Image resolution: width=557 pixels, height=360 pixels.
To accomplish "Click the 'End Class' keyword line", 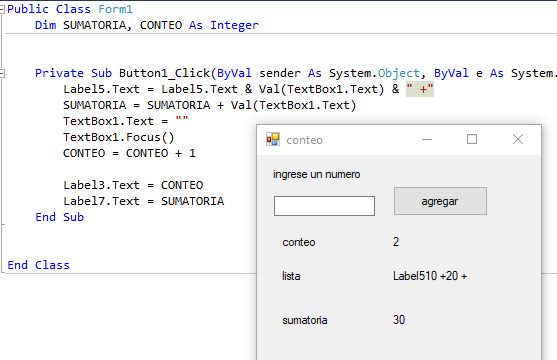I will click(38, 265).
